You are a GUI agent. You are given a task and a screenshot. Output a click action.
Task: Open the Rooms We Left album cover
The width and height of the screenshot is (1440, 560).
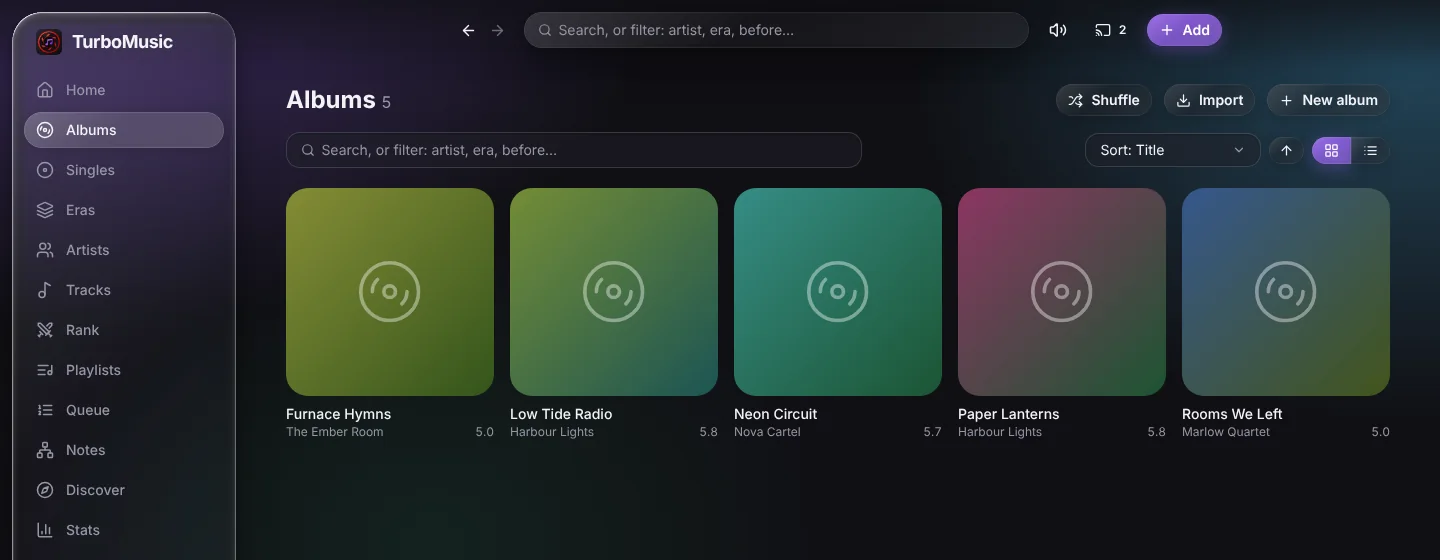point(1286,292)
